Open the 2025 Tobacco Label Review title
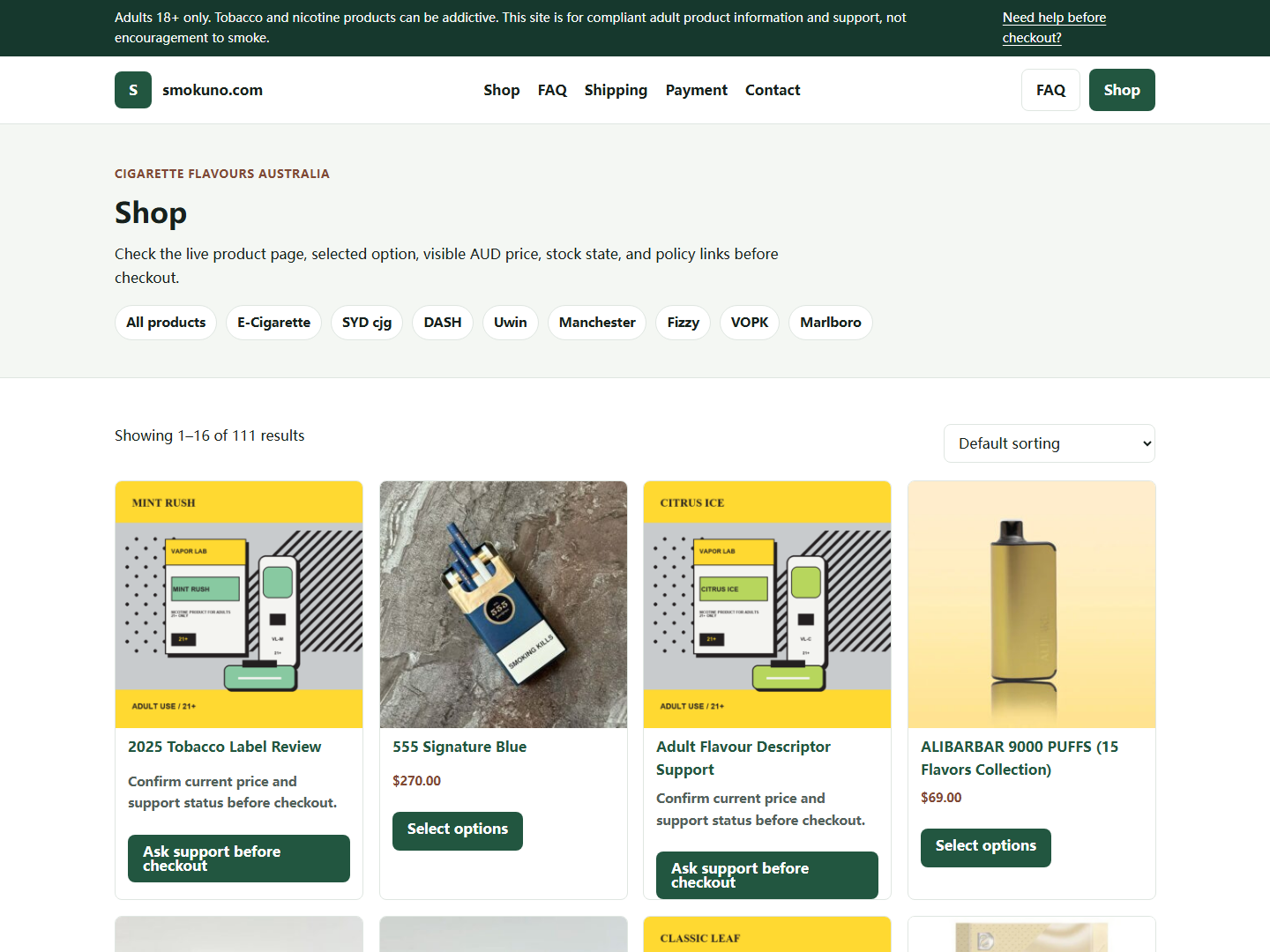The image size is (1270, 952). tap(225, 747)
